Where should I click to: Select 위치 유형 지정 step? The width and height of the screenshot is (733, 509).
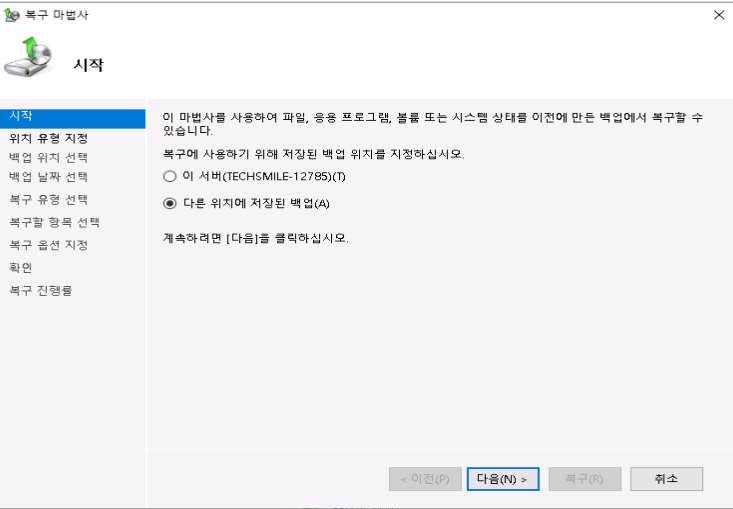click(x=49, y=138)
